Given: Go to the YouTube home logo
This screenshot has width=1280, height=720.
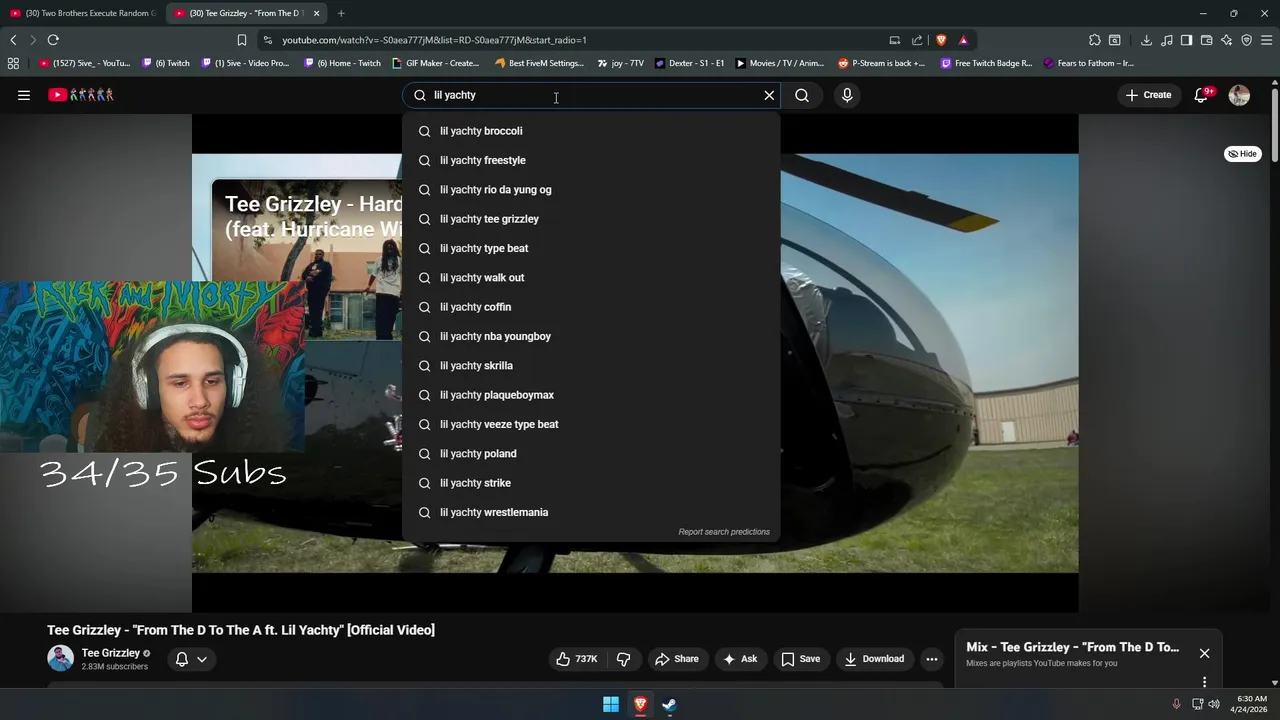Looking at the screenshot, I should (x=81, y=95).
